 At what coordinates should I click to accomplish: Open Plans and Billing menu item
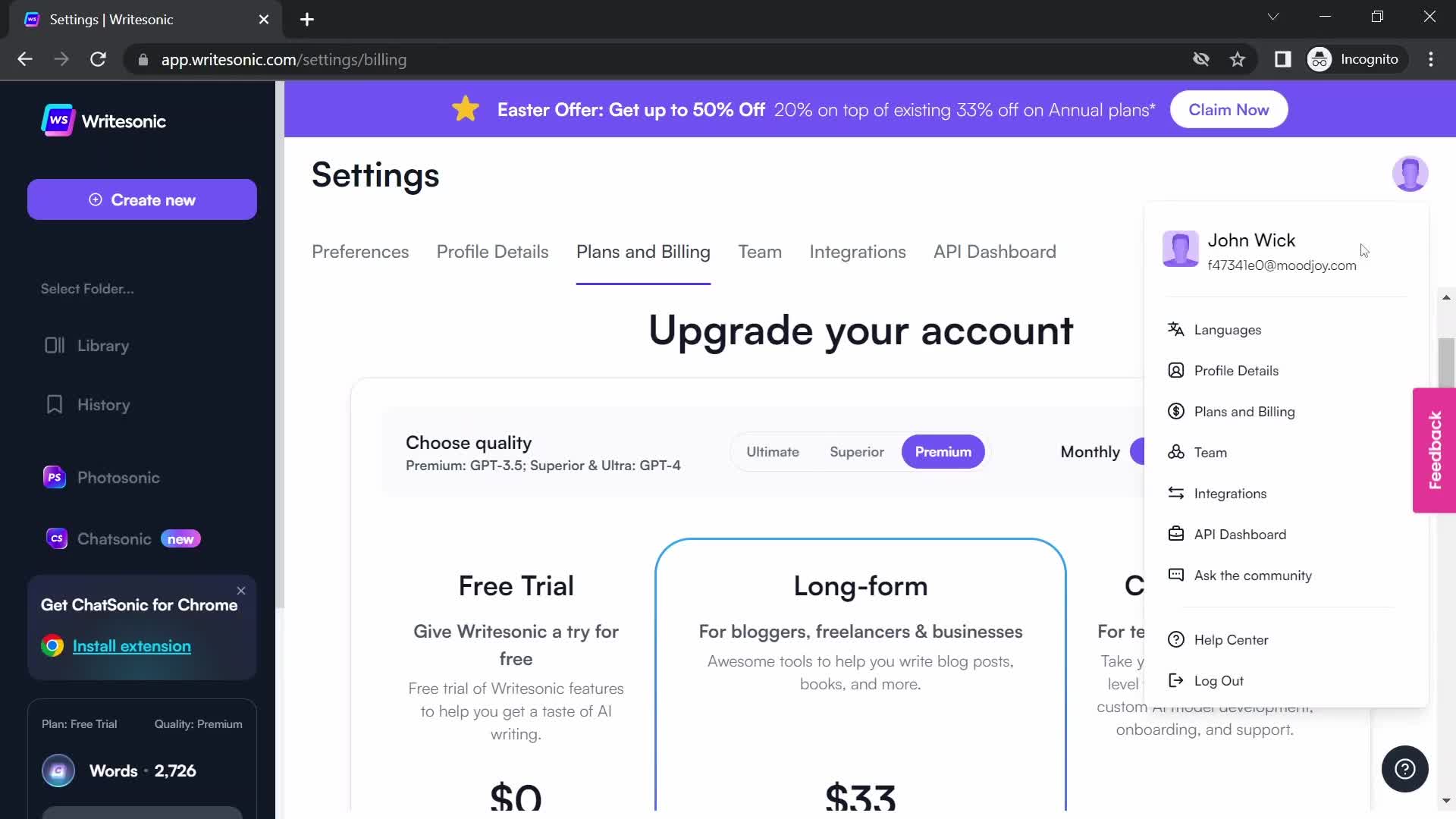click(1245, 411)
